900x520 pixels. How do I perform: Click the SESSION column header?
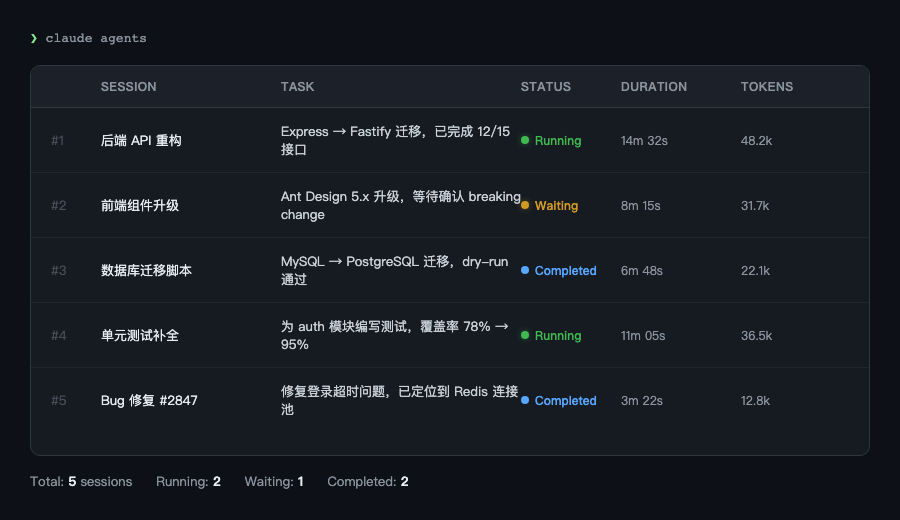pos(129,87)
